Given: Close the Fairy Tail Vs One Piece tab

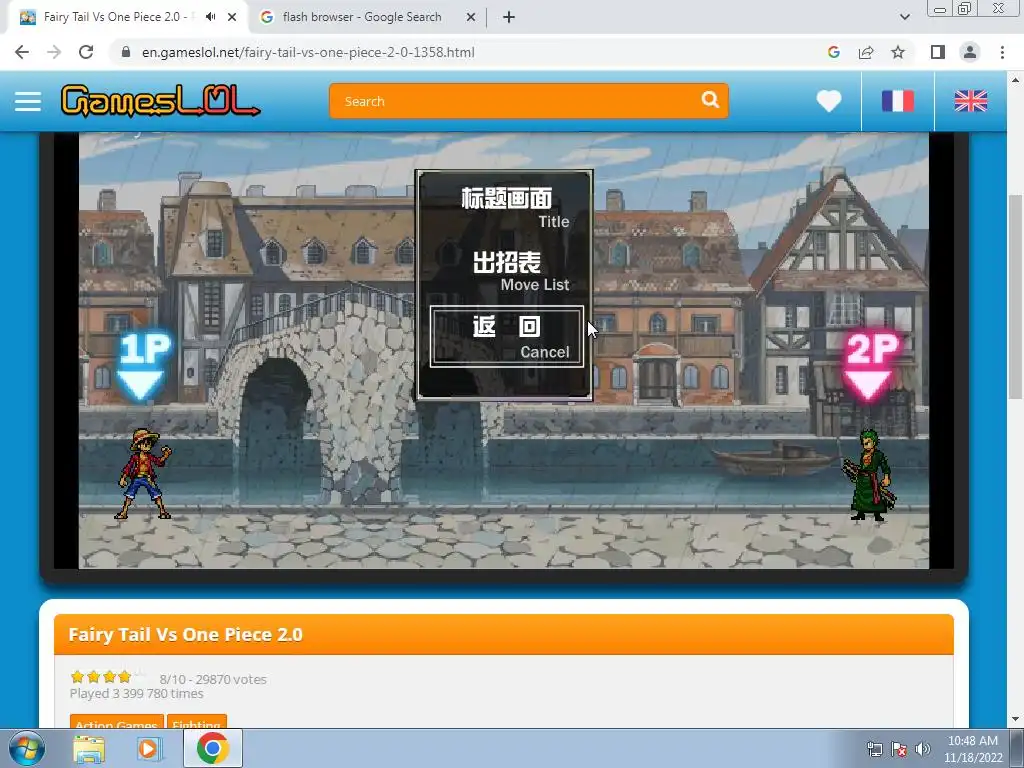Looking at the screenshot, I should coord(232,17).
